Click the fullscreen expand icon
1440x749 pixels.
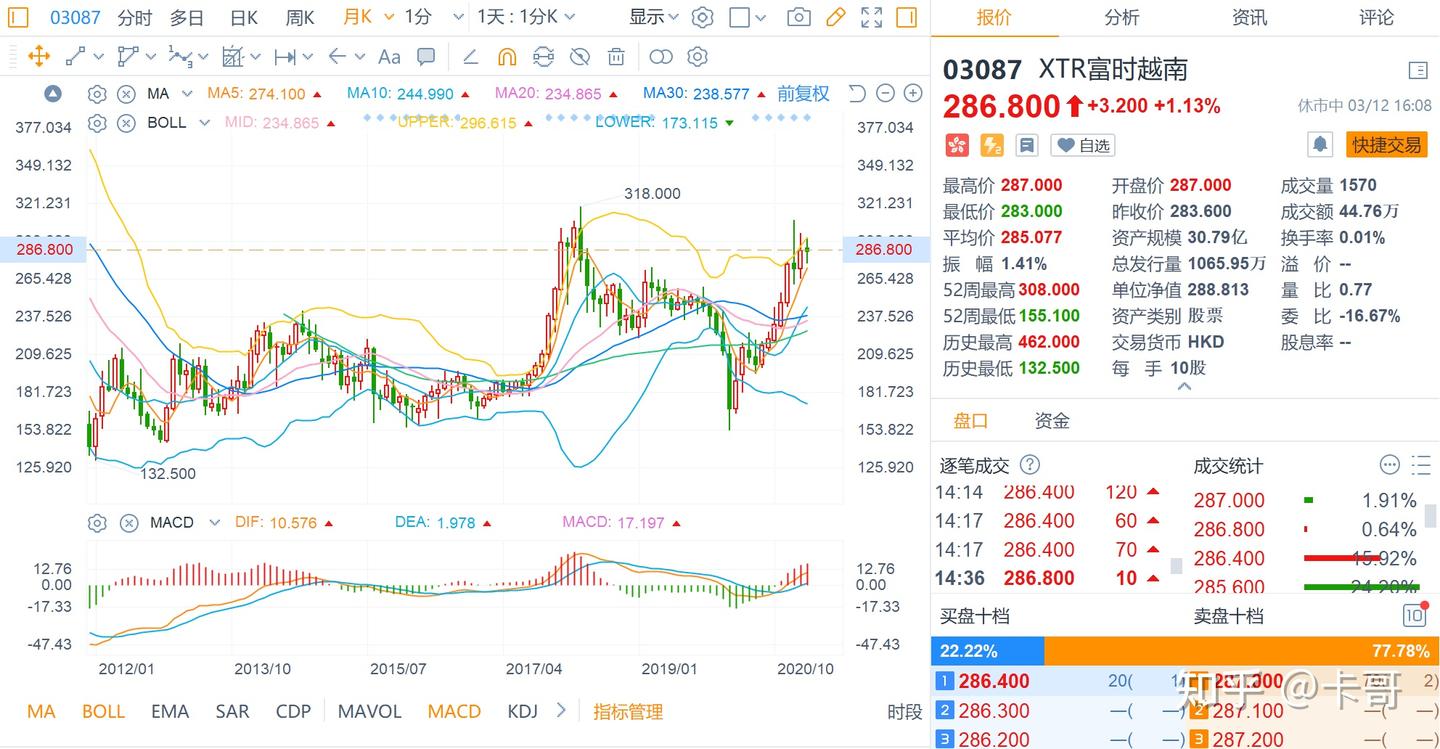click(x=871, y=17)
